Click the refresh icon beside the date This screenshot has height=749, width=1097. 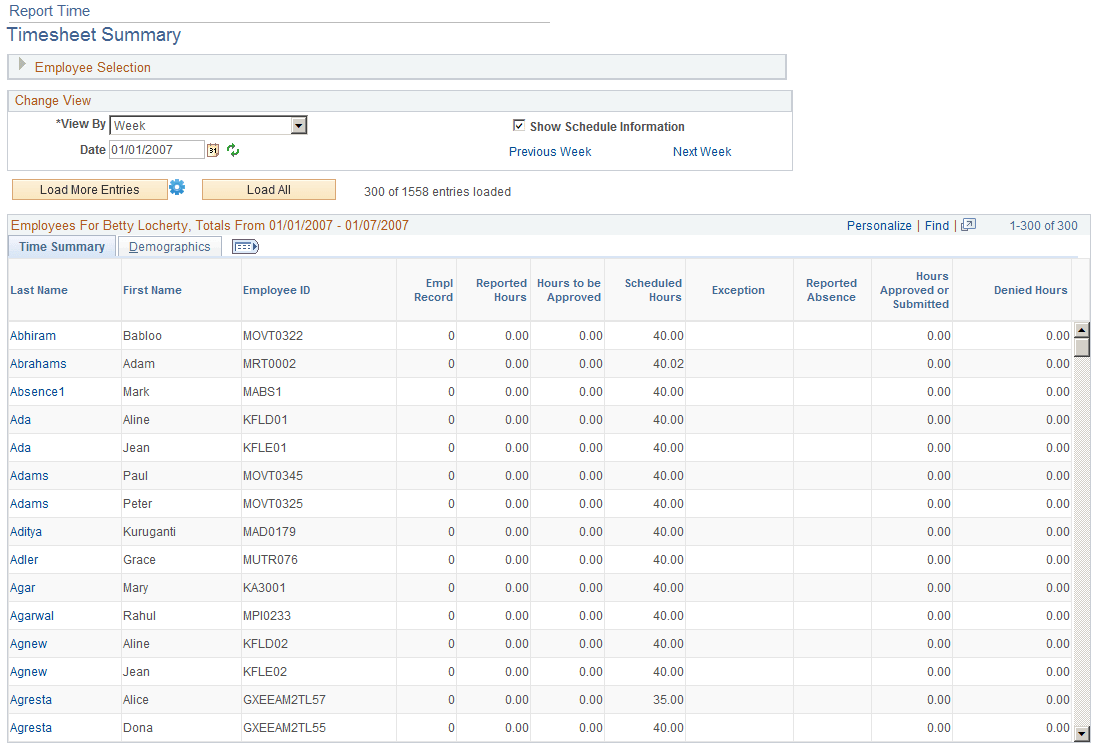click(232, 149)
